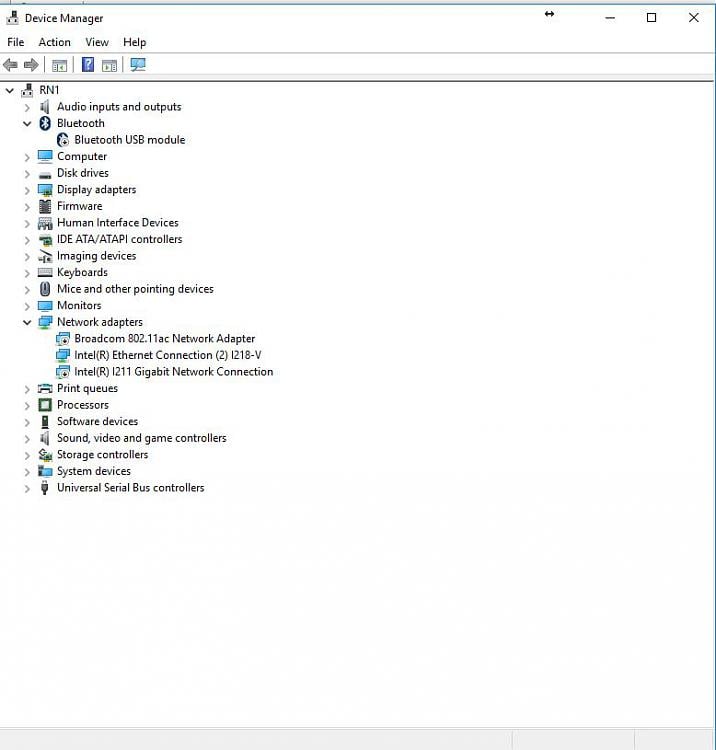The image size is (716, 750).
Task: Click the Firmware chip icon
Action: click(45, 206)
